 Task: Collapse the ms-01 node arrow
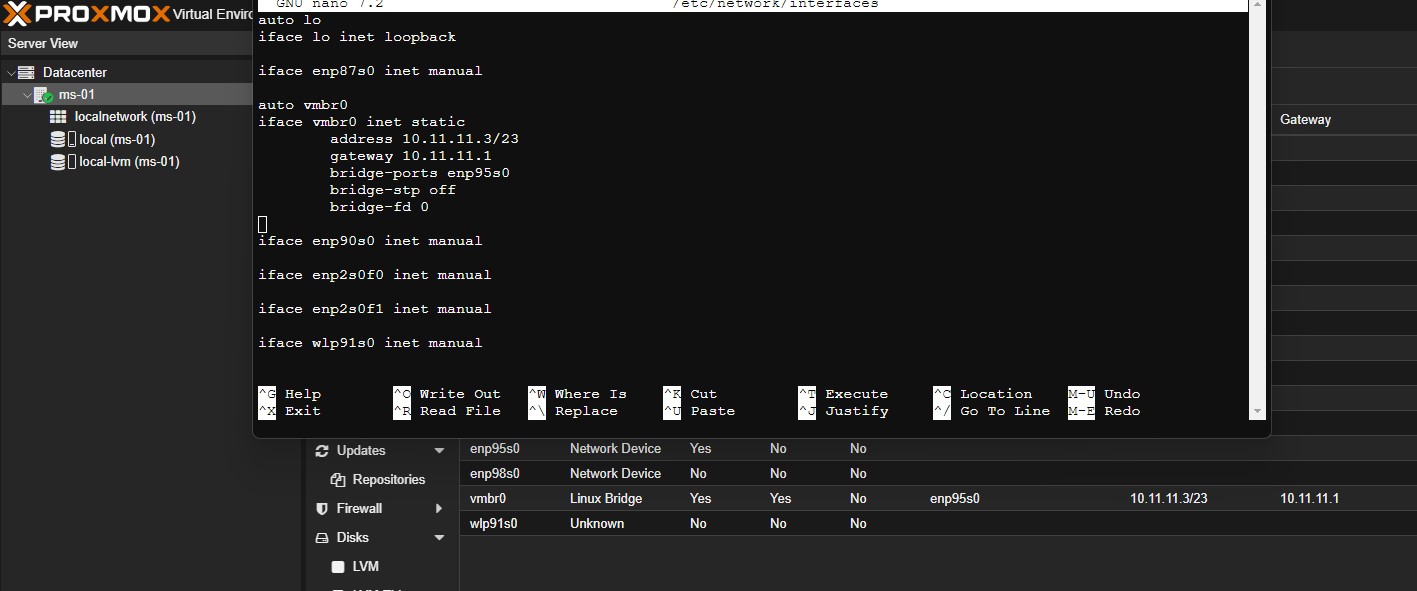pos(27,95)
